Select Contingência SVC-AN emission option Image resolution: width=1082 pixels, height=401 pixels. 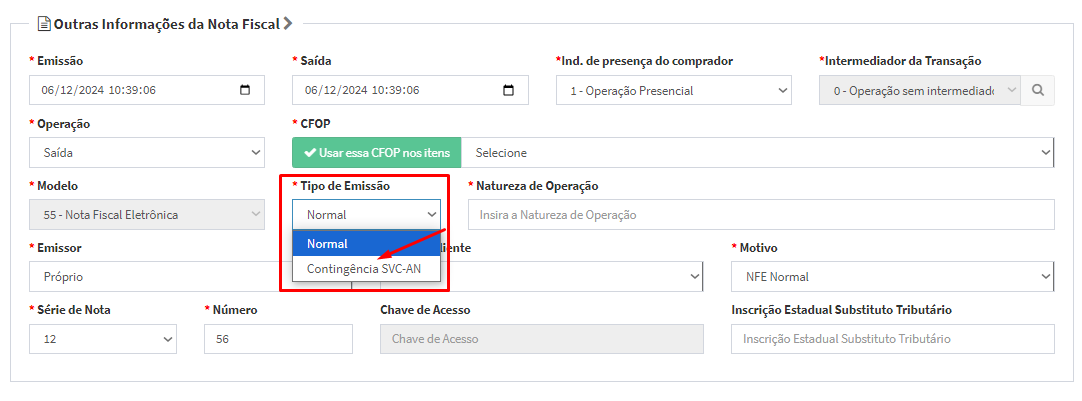click(365, 269)
